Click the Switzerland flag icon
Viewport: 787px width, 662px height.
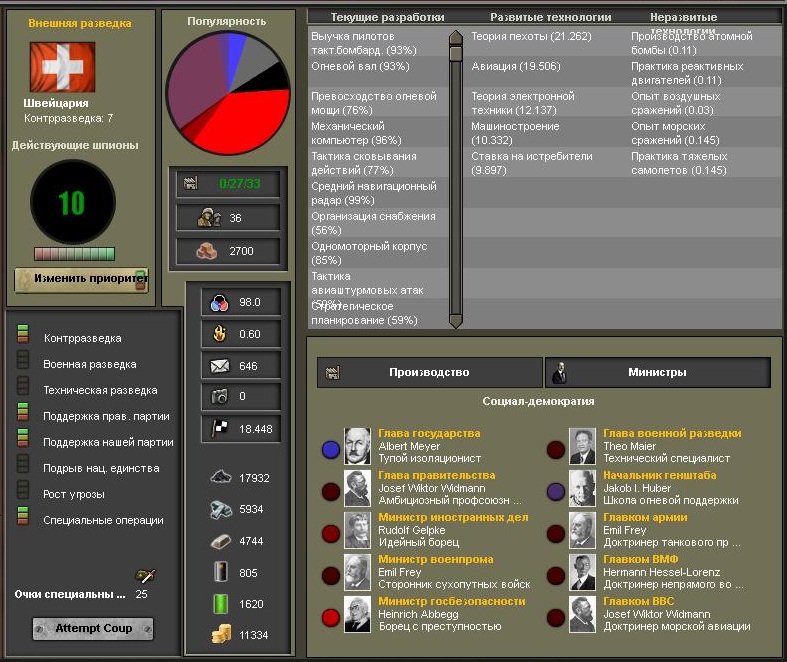(63, 67)
